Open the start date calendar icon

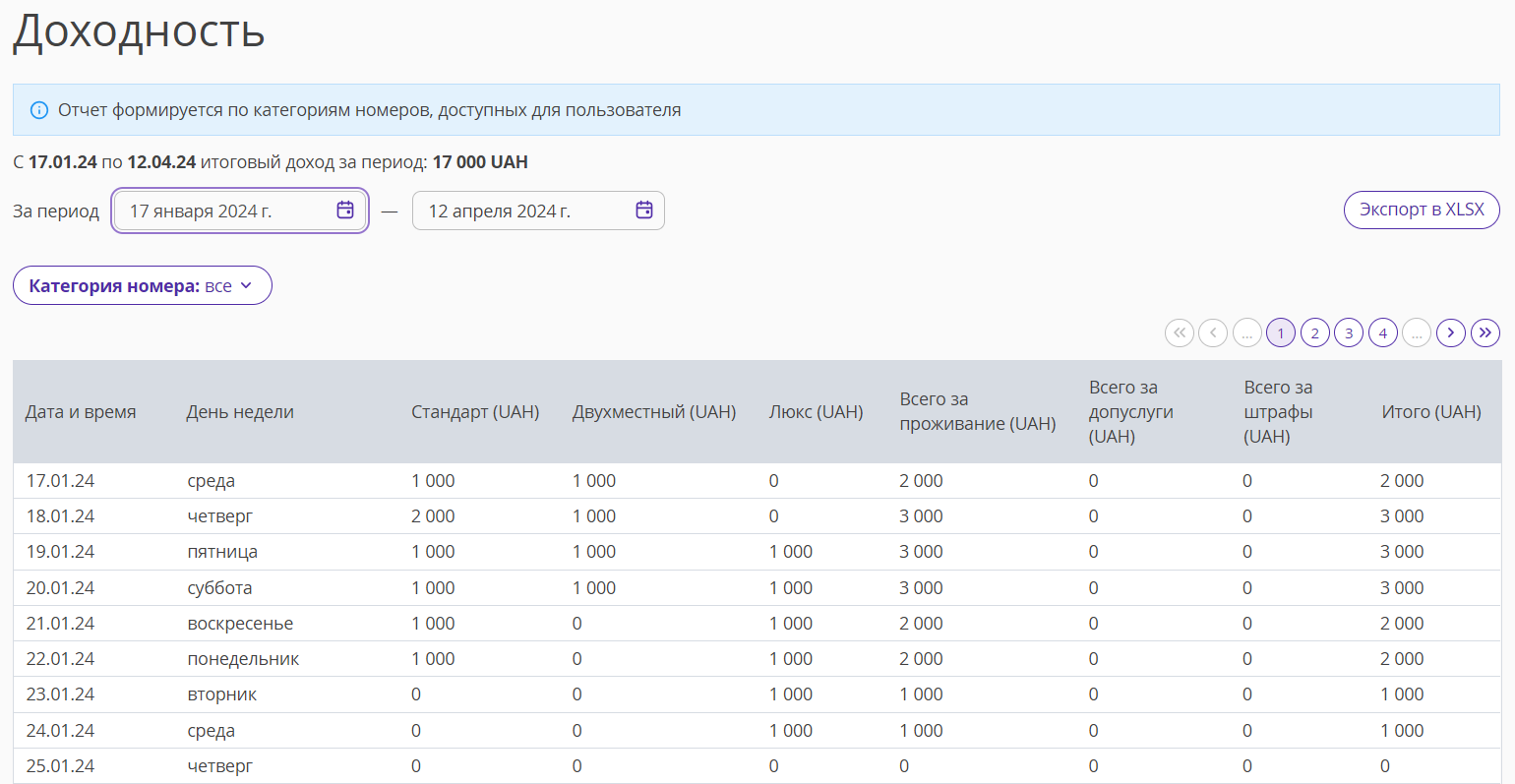tap(345, 210)
